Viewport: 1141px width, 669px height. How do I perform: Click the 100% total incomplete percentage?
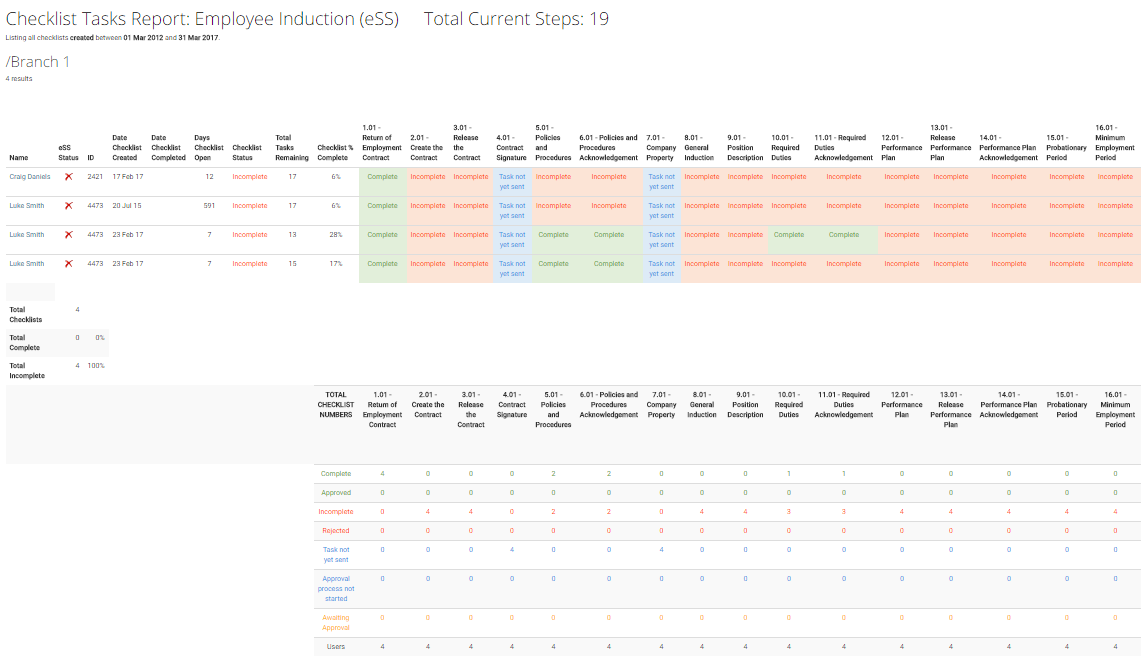pos(96,365)
